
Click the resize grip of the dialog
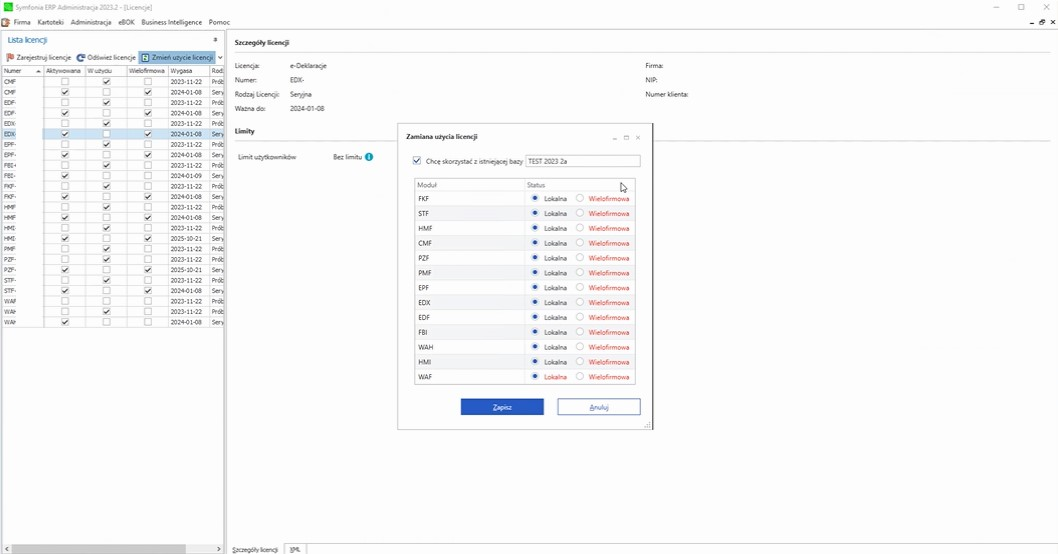(647, 425)
